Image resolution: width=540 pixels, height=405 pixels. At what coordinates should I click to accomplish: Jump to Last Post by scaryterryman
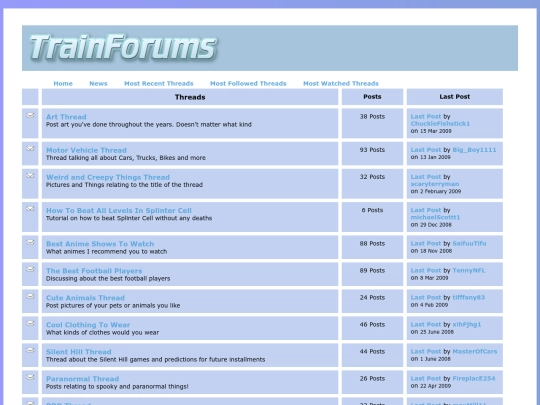[426, 177]
